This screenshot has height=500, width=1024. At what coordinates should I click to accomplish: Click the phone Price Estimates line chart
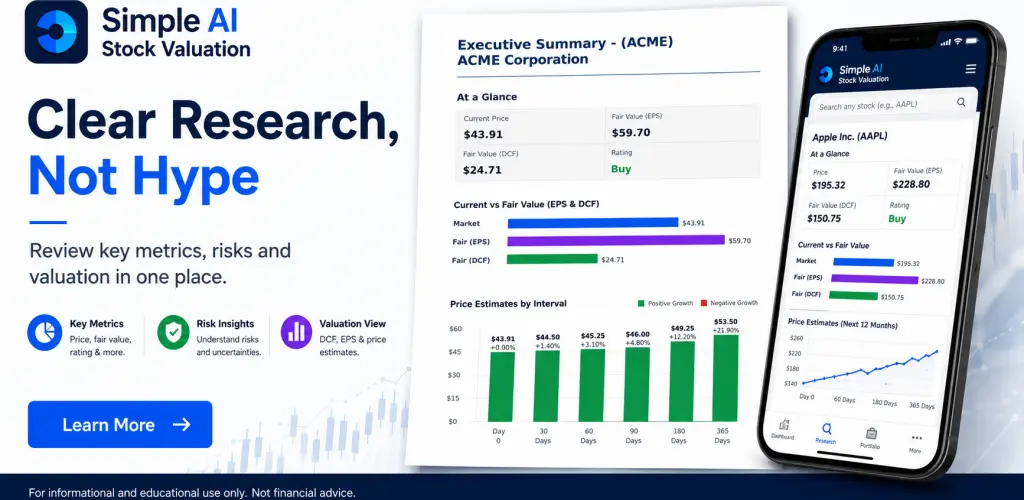[x=869, y=369]
